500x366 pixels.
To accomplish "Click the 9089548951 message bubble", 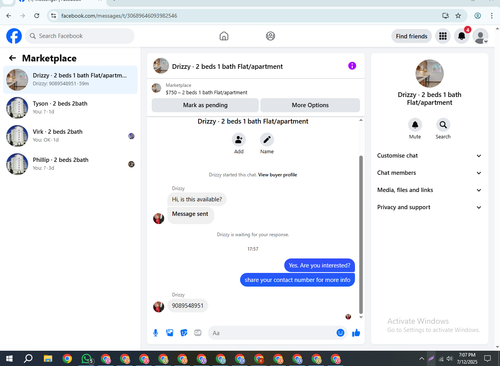I will click(x=188, y=306).
